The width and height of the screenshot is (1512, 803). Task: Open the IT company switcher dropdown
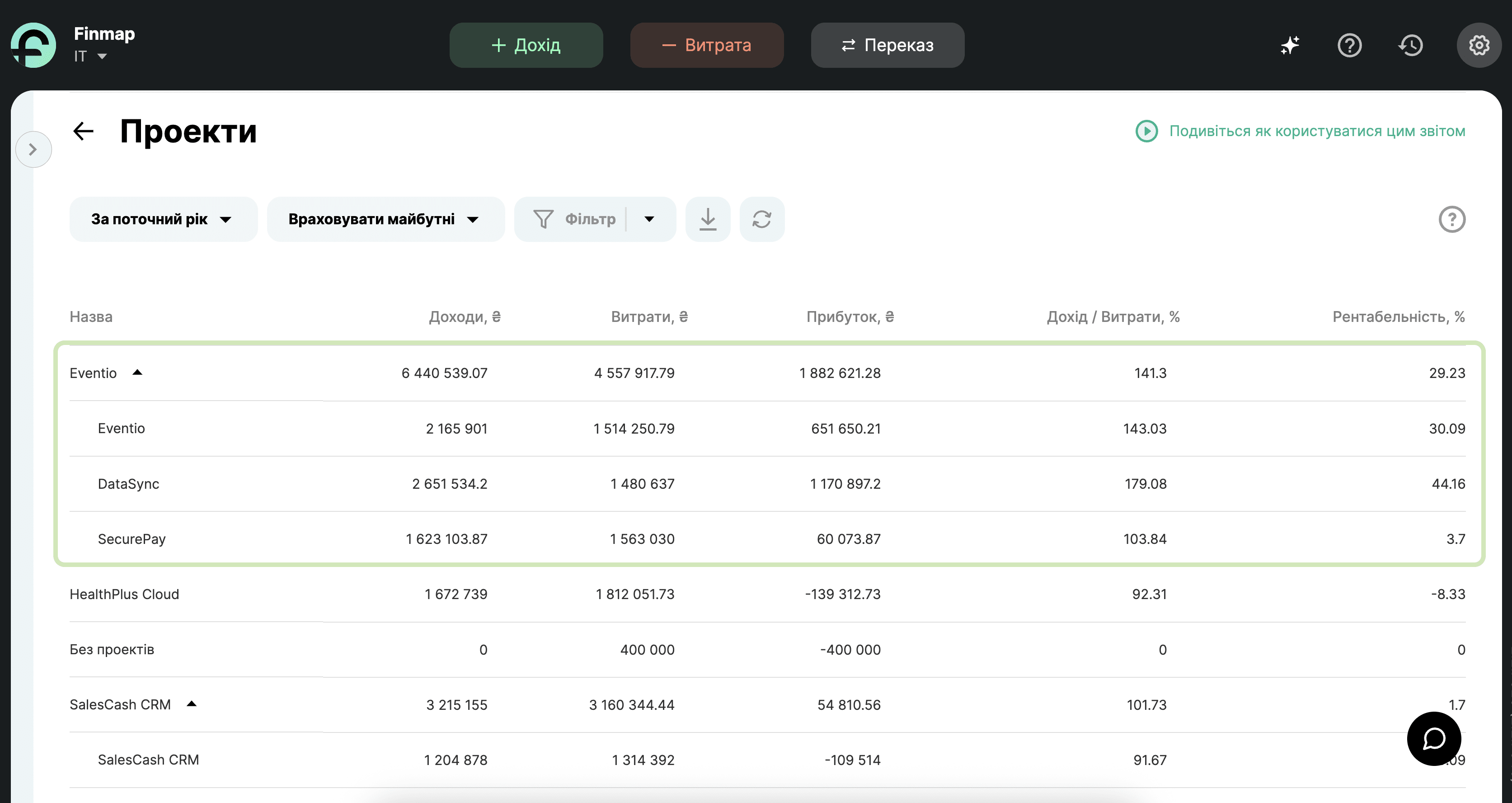(x=90, y=57)
